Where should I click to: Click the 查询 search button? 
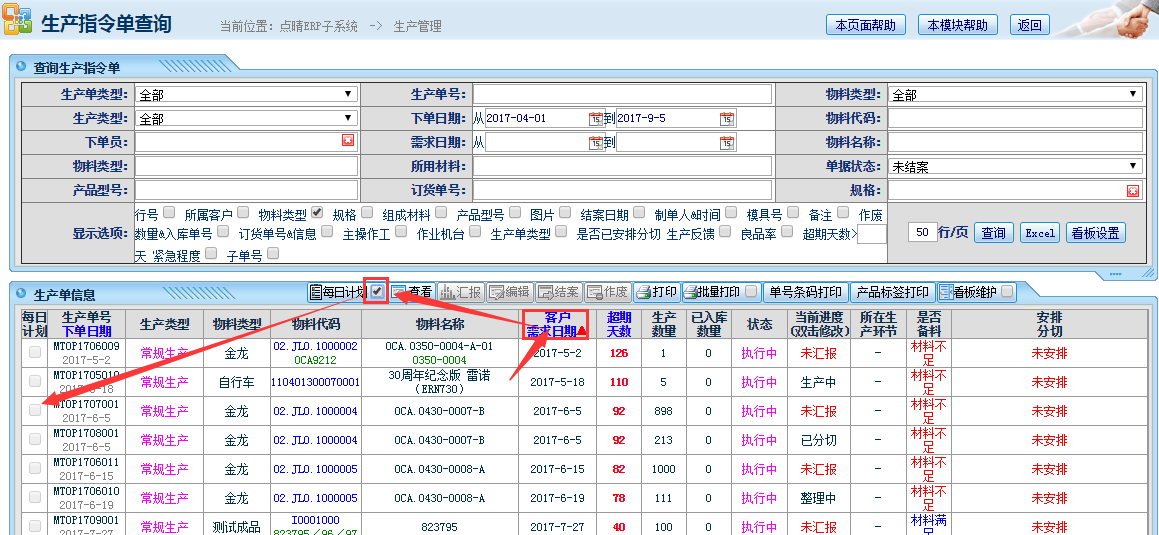[x=993, y=233]
